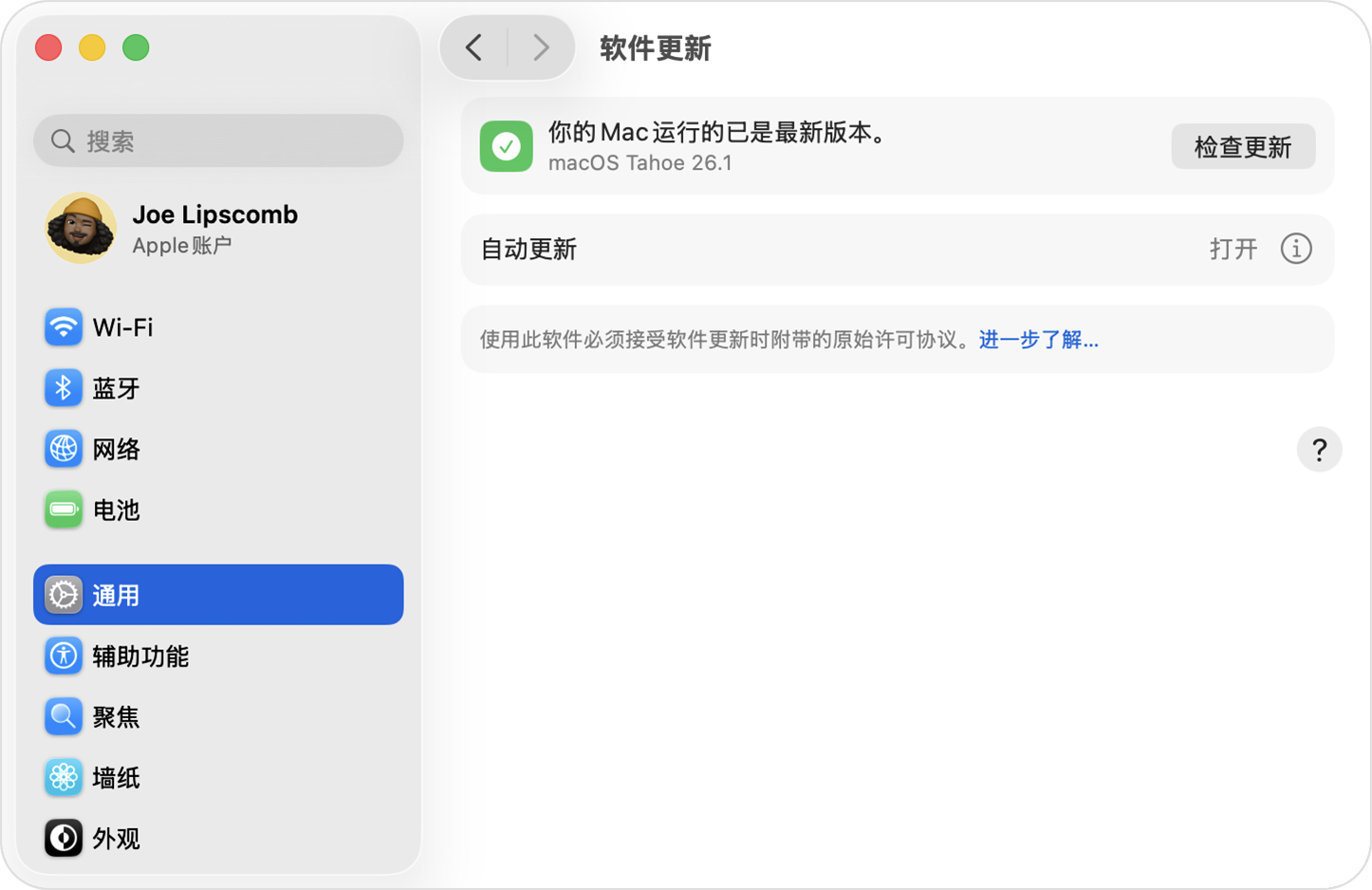Open 自动更新 info via the (i) icon

click(1296, 249)
